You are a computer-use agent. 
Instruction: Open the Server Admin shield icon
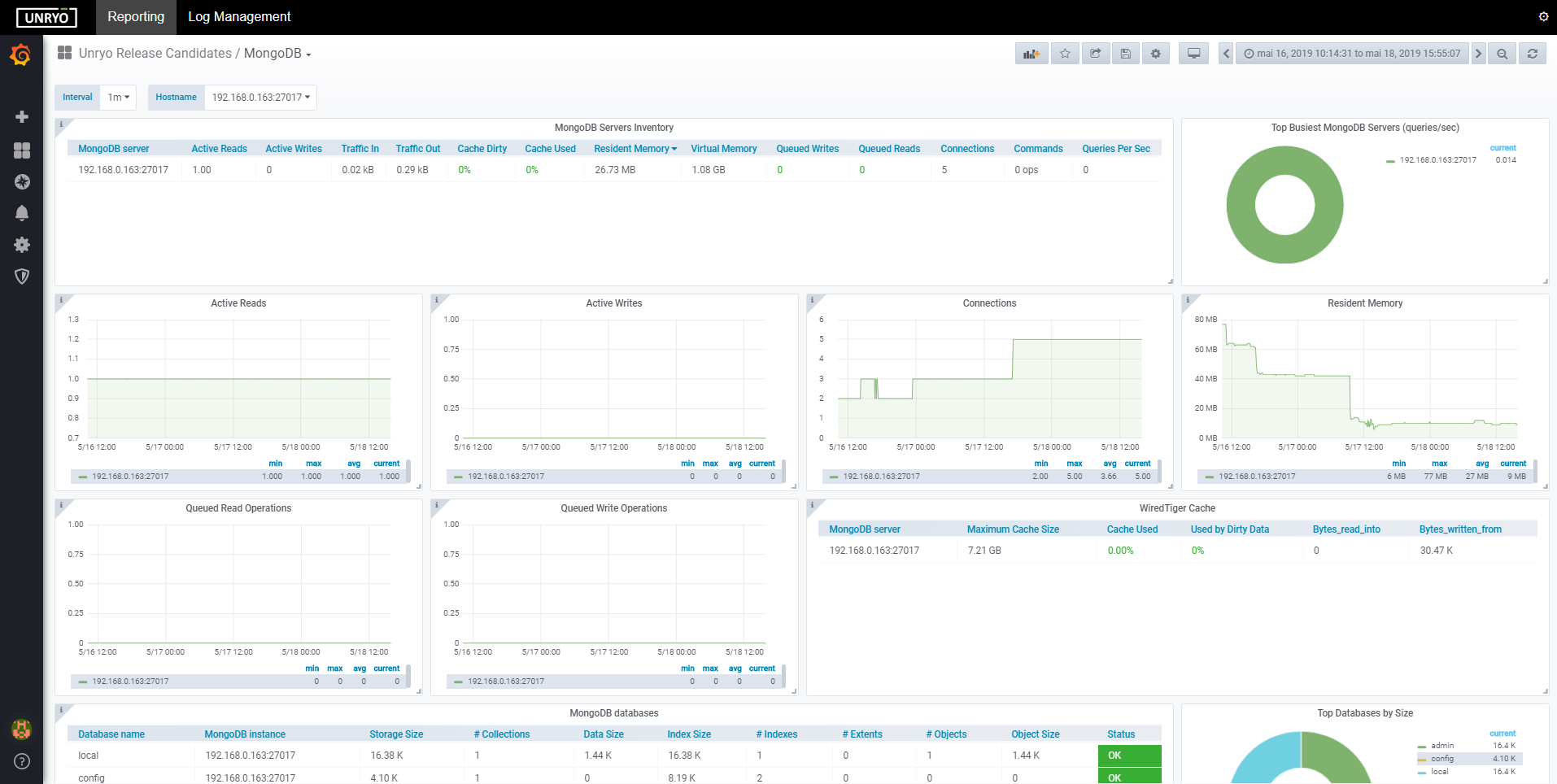point(22,277)
